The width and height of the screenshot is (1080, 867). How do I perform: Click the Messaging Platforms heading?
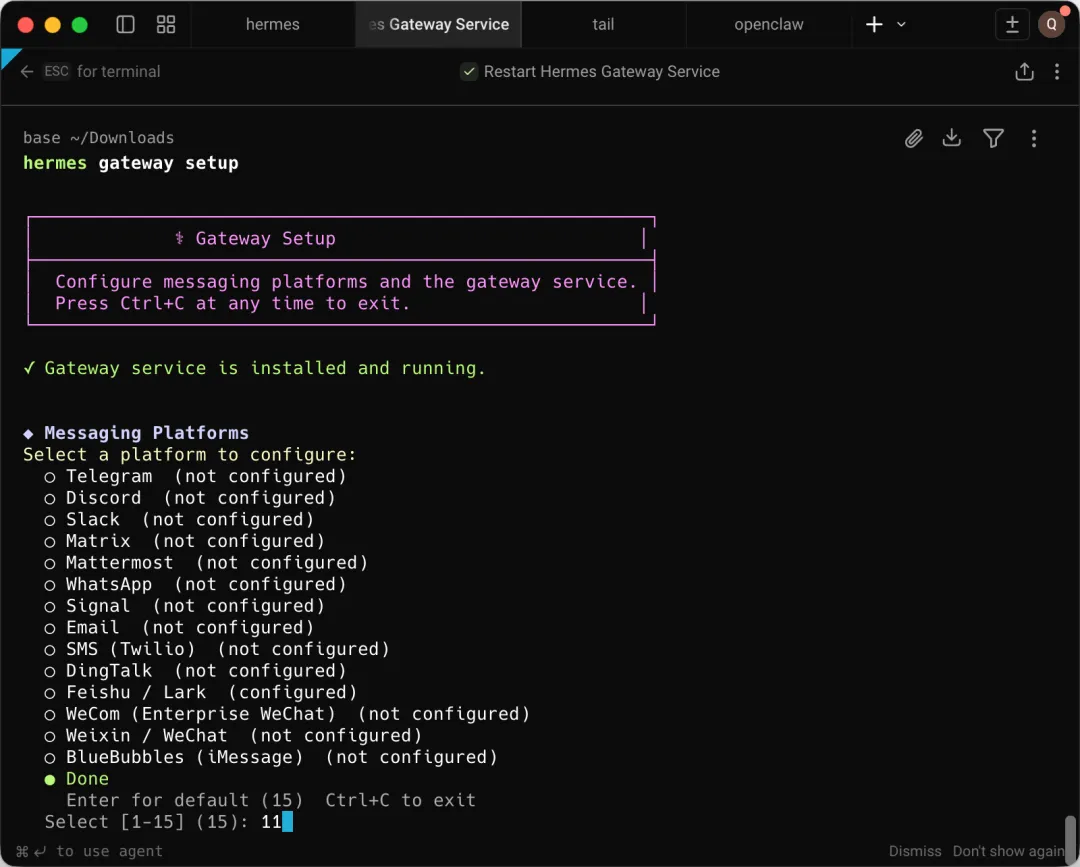click(146, 433)
